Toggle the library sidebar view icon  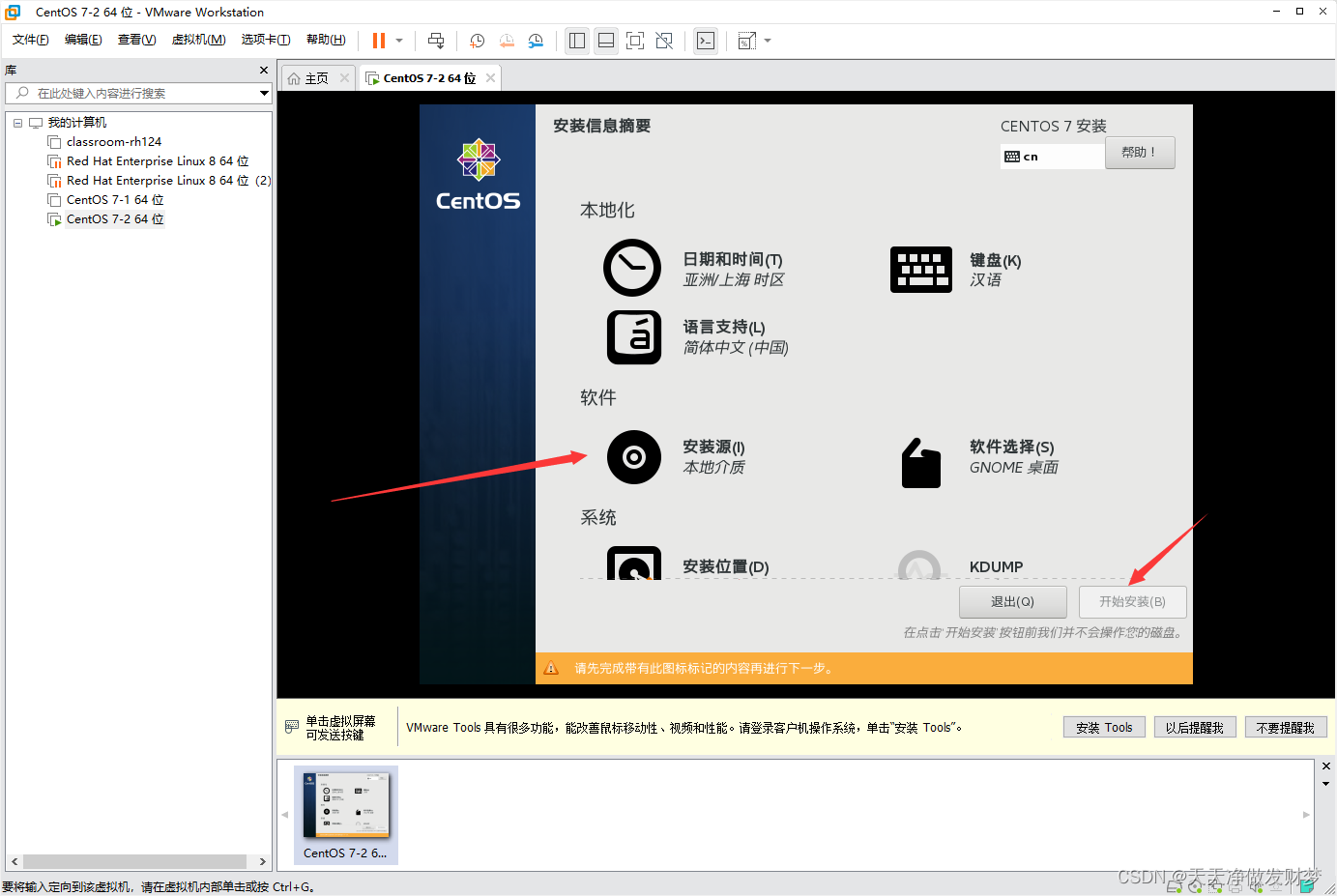(577, 41)
